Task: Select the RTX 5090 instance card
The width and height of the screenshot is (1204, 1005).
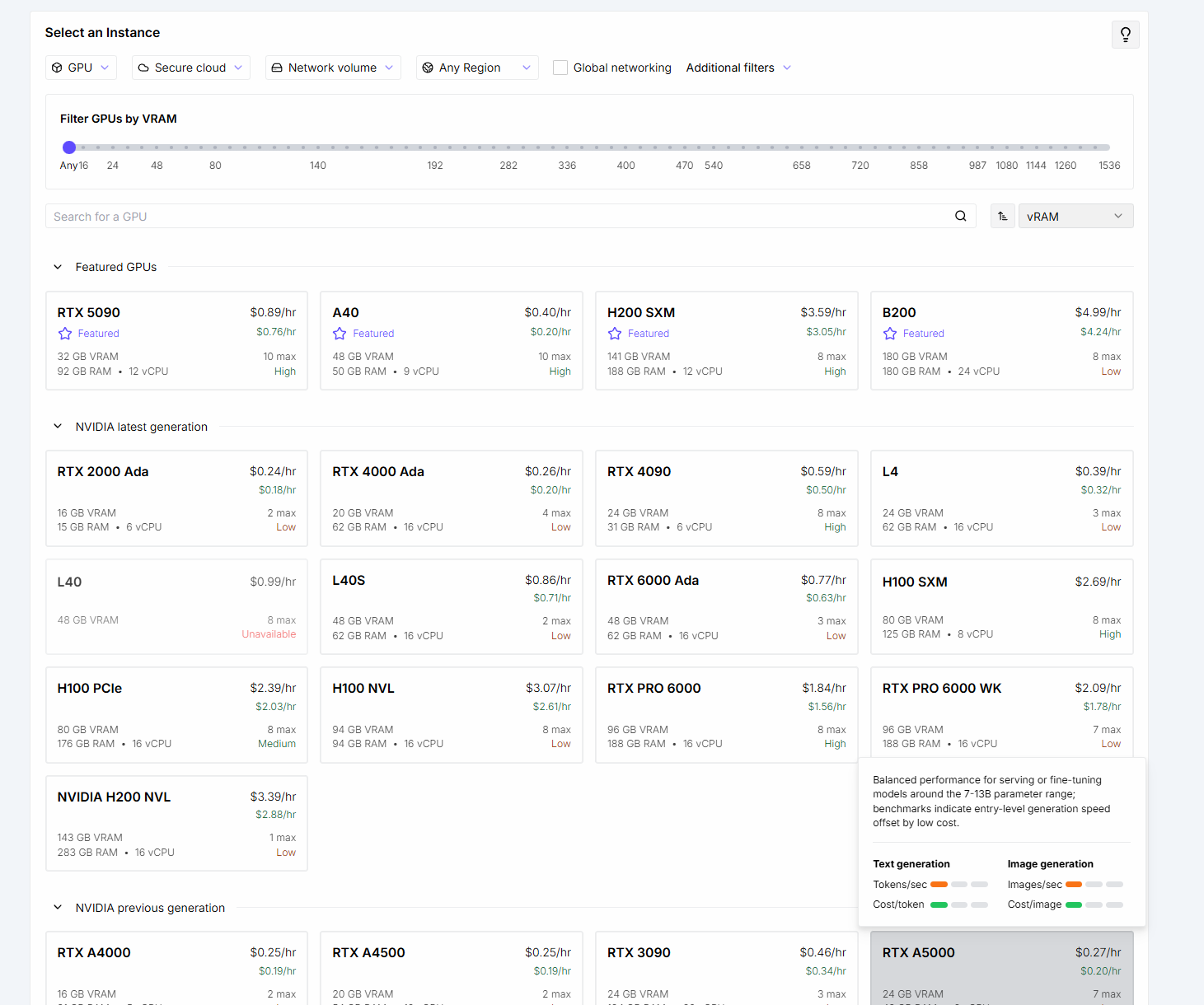Action: tap(176, 340)
